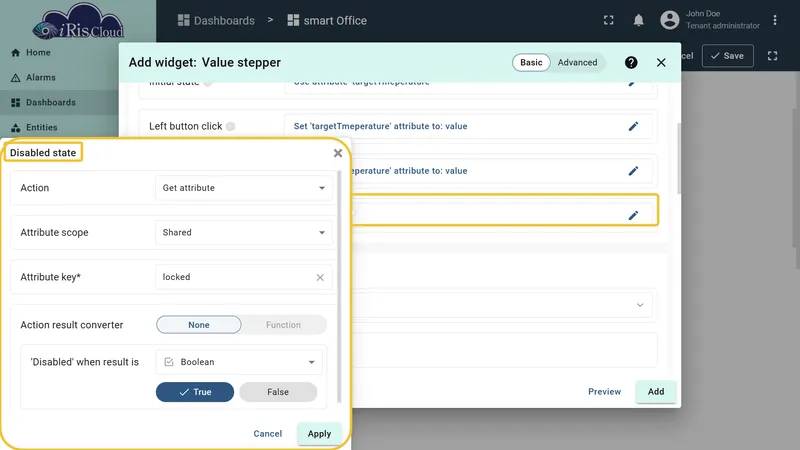Select Function for result converter

pos(283,324)
